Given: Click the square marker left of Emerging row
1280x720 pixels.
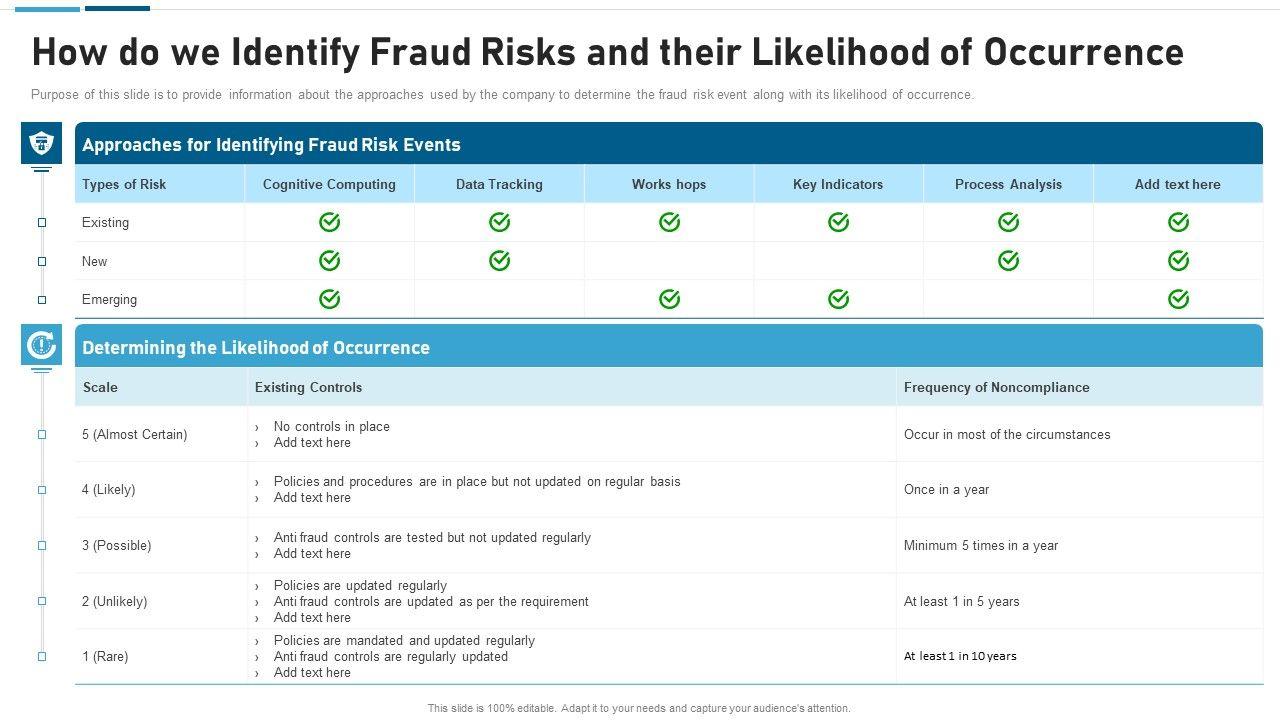Looking at the screenshot, I should pyautogui.click(x=42, y=300).
